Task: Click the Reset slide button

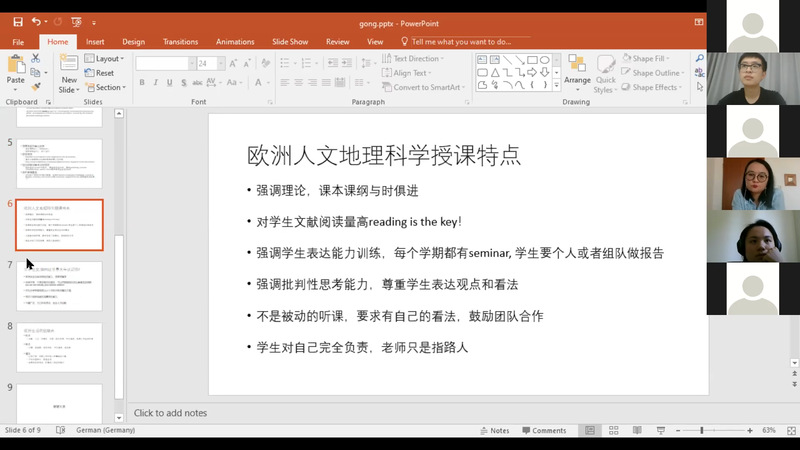Action: click(104, 73)
